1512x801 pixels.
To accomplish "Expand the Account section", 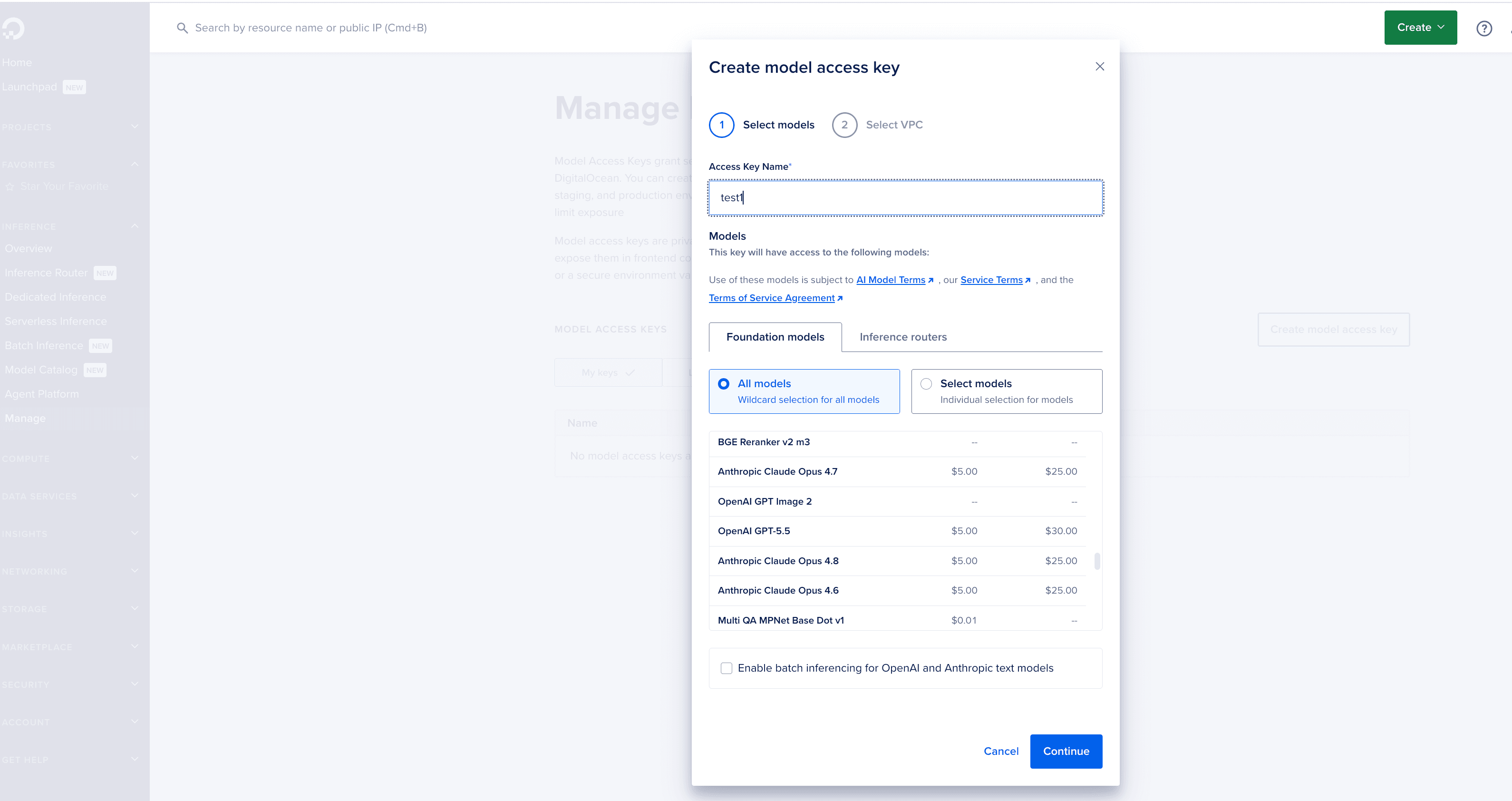I will [x=70, y=722].
